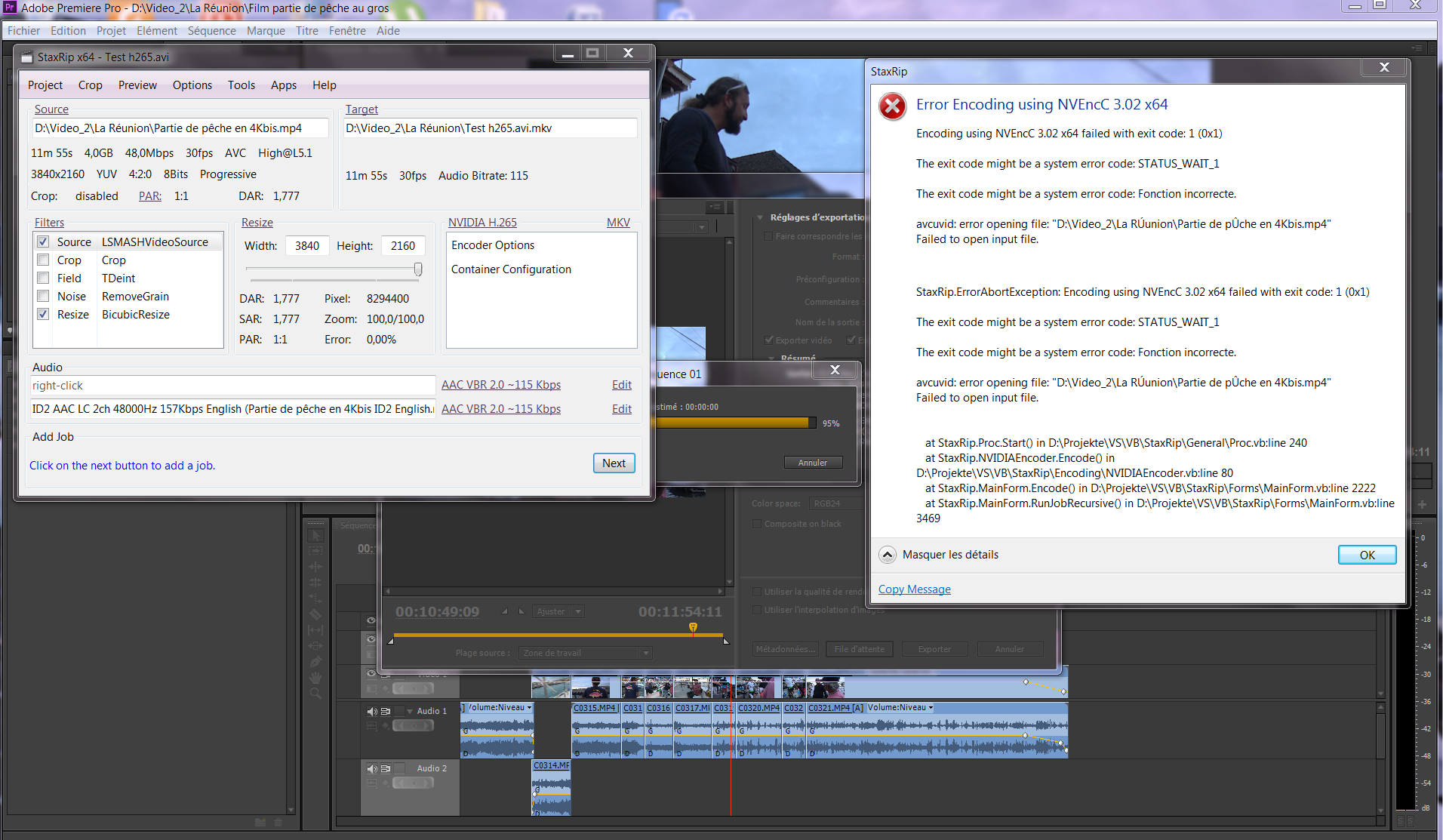
Task: Open the Fichier menu in Premiere
Action: pos(23,31)
